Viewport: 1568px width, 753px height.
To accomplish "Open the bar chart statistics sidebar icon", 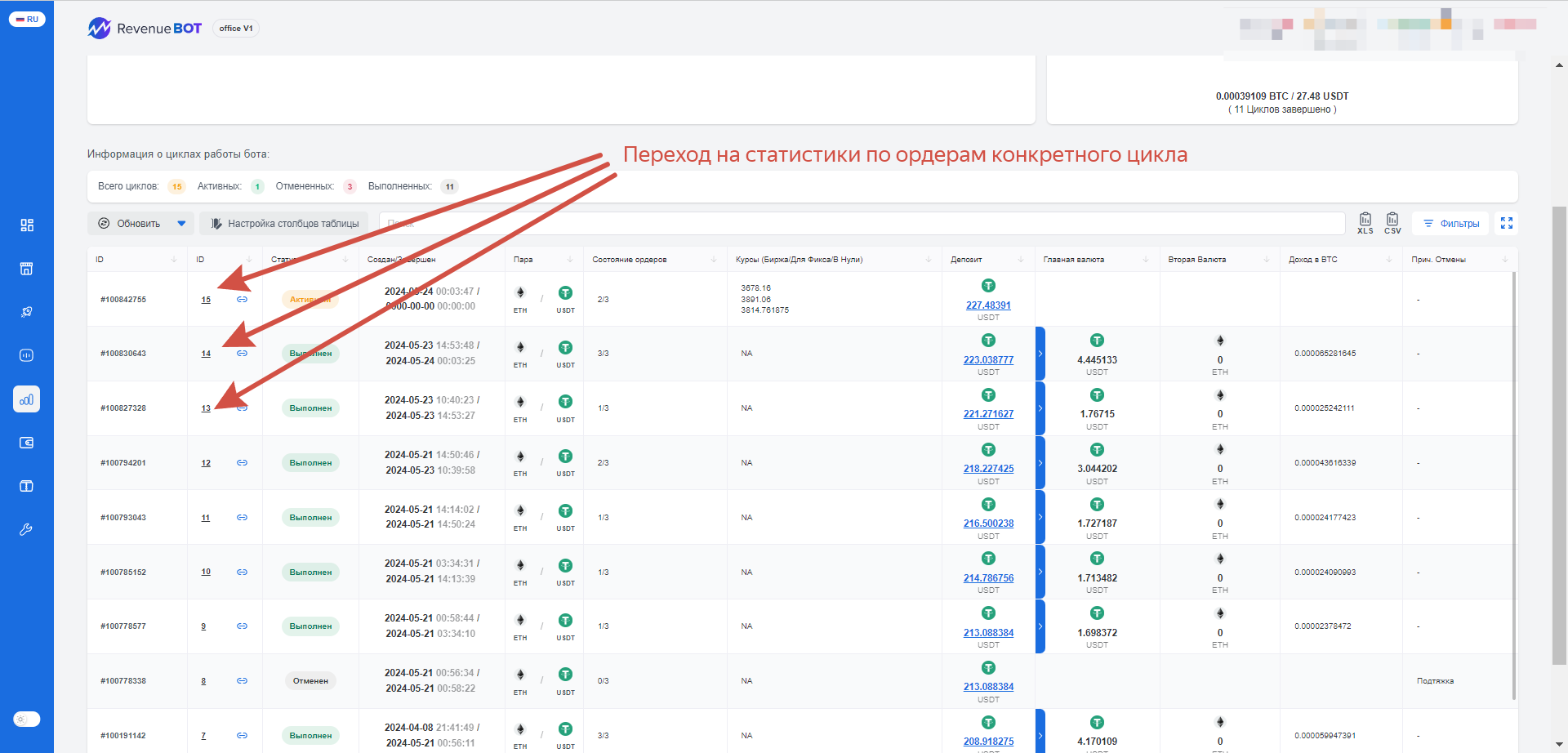I will coord(27,399).
